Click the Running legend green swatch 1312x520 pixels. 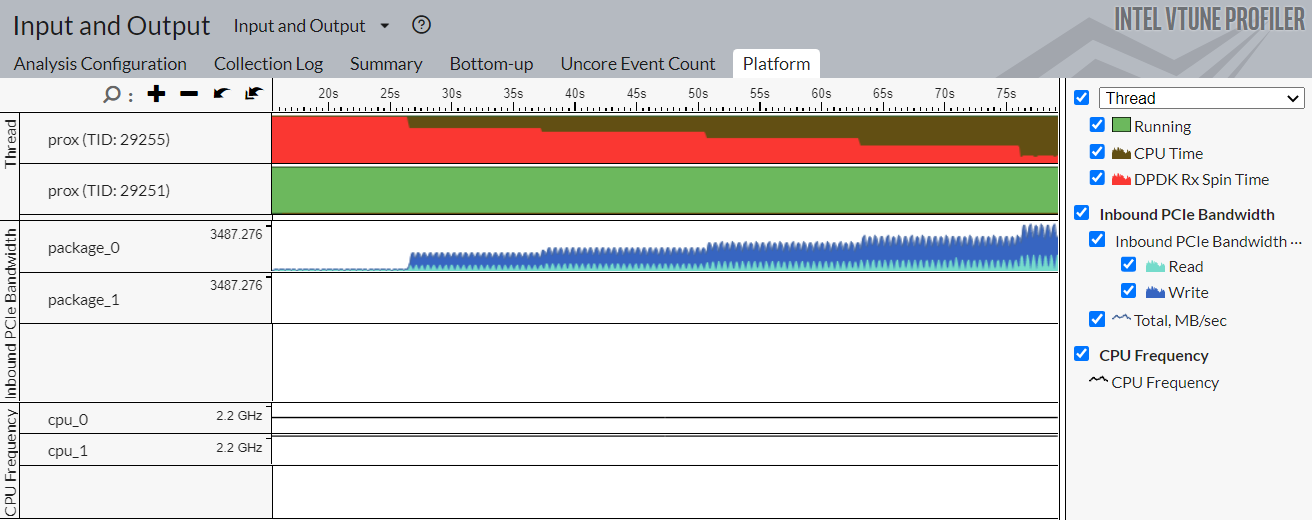click(x=1121, y=126)
